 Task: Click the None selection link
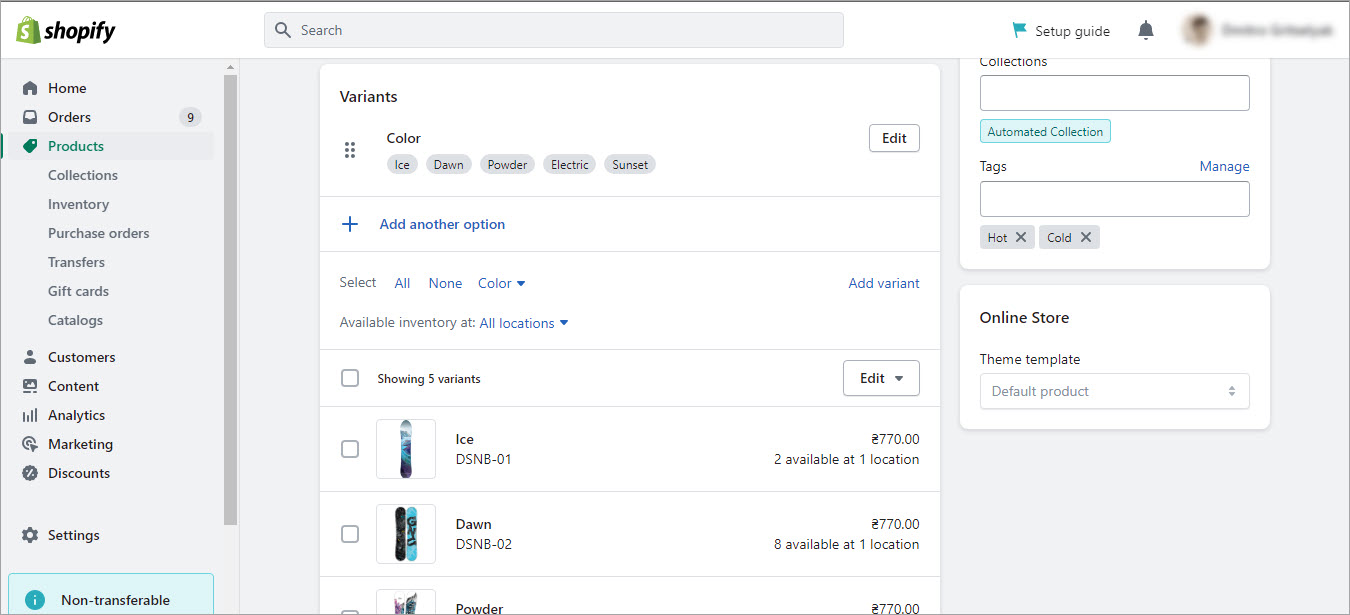[x=445, y=283]
